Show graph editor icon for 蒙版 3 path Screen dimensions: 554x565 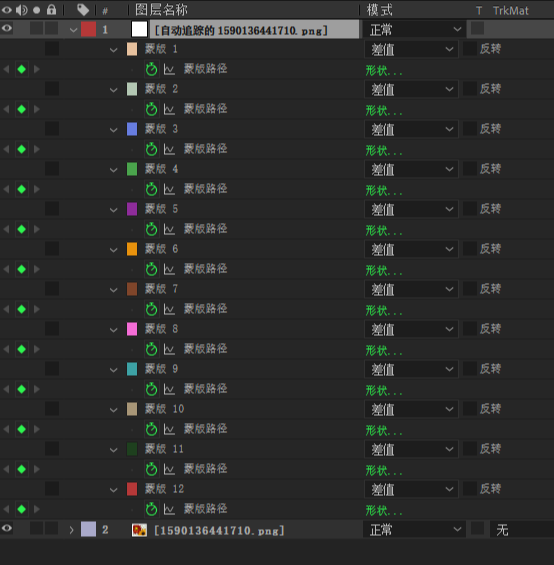click(169, 149)
